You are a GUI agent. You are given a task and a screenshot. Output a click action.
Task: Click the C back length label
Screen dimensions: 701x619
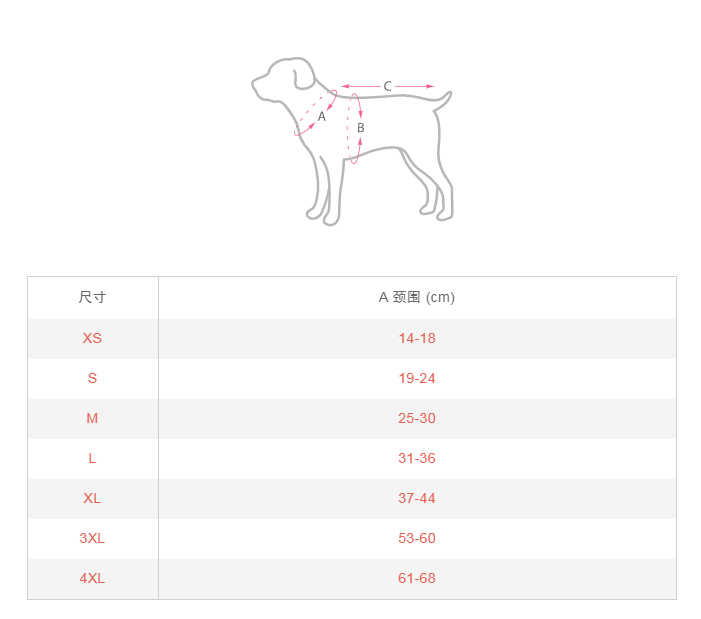tap(388, 86)
